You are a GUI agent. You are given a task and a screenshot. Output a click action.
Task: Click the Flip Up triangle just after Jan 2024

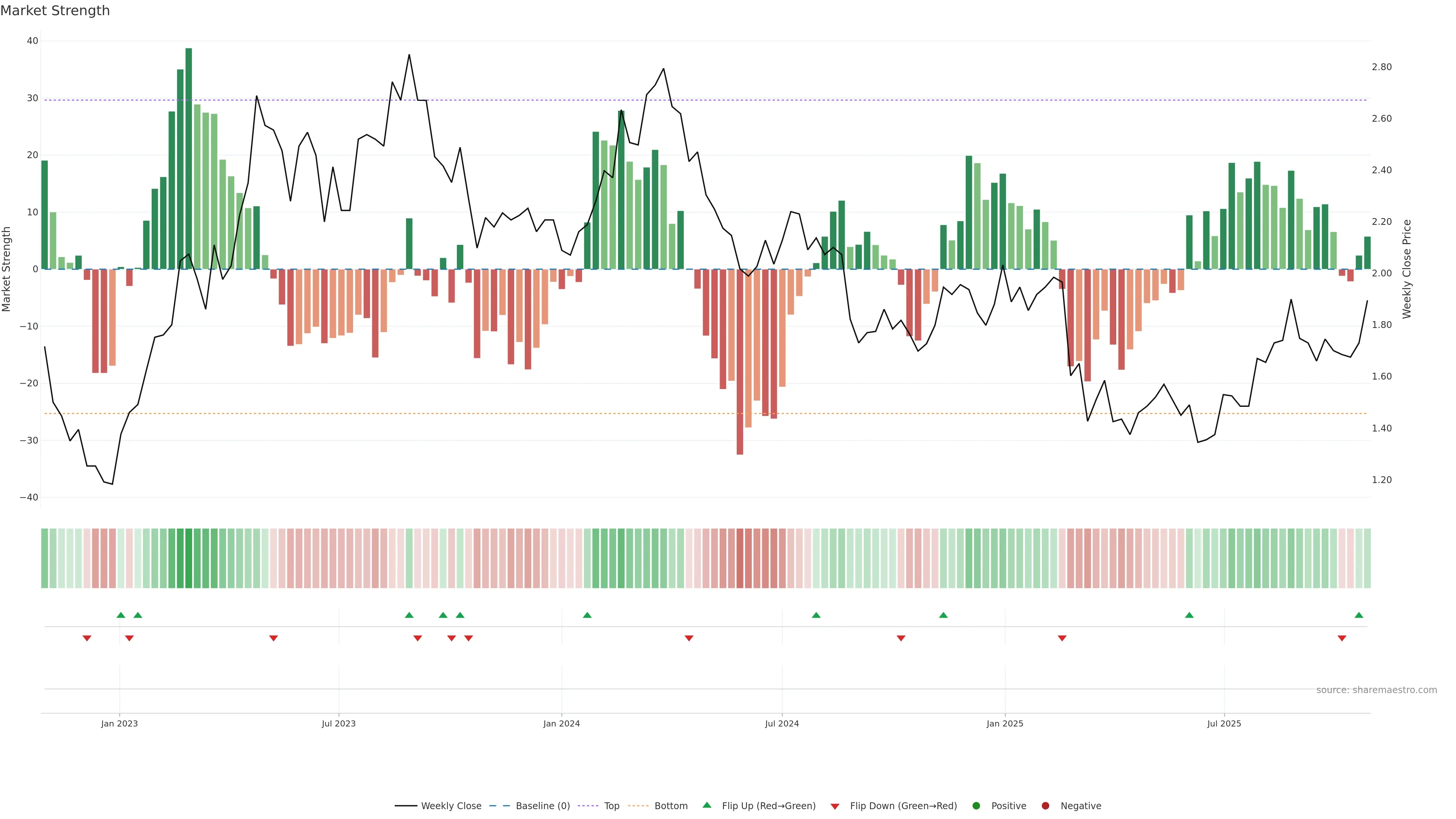(x=587, y=615)
